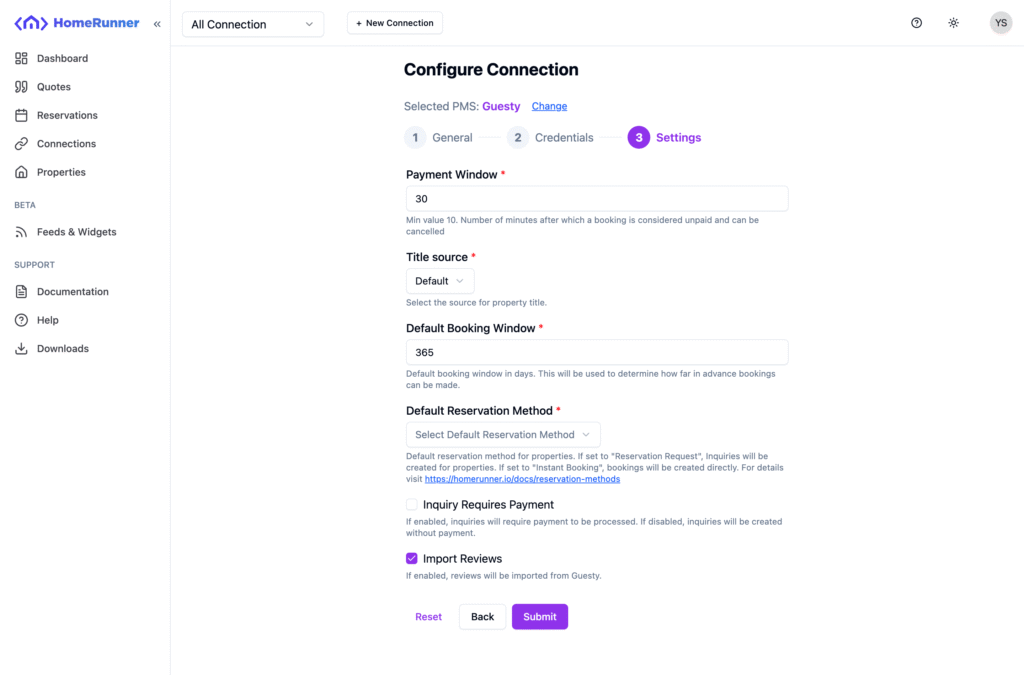The width and height of the screenshot is (1024, 675).
Task: Click the help question mark icon in header
Action: (x=916, y=23)
